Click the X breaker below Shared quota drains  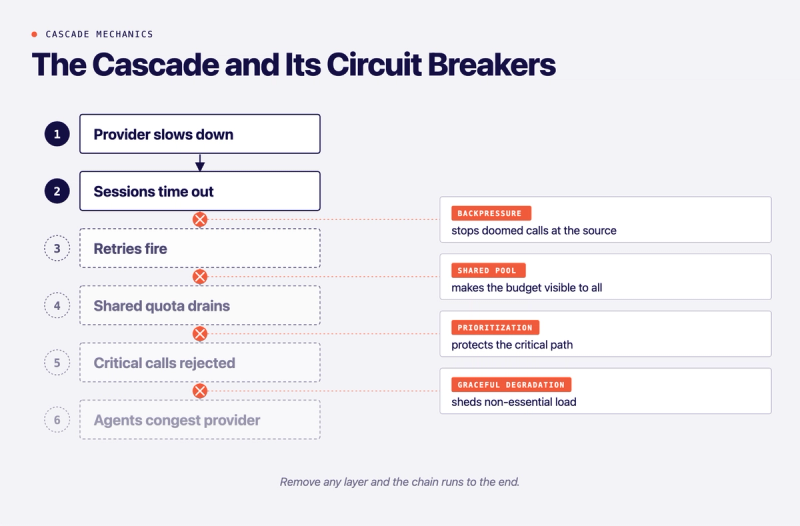click(x=200, y=334)
